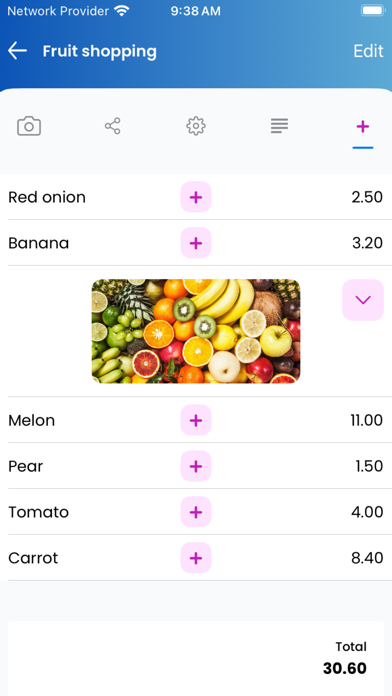Viewport: 392px width, 696px height.
Task: Tap the Wi-Fi status icon
Action: point(121,11)
